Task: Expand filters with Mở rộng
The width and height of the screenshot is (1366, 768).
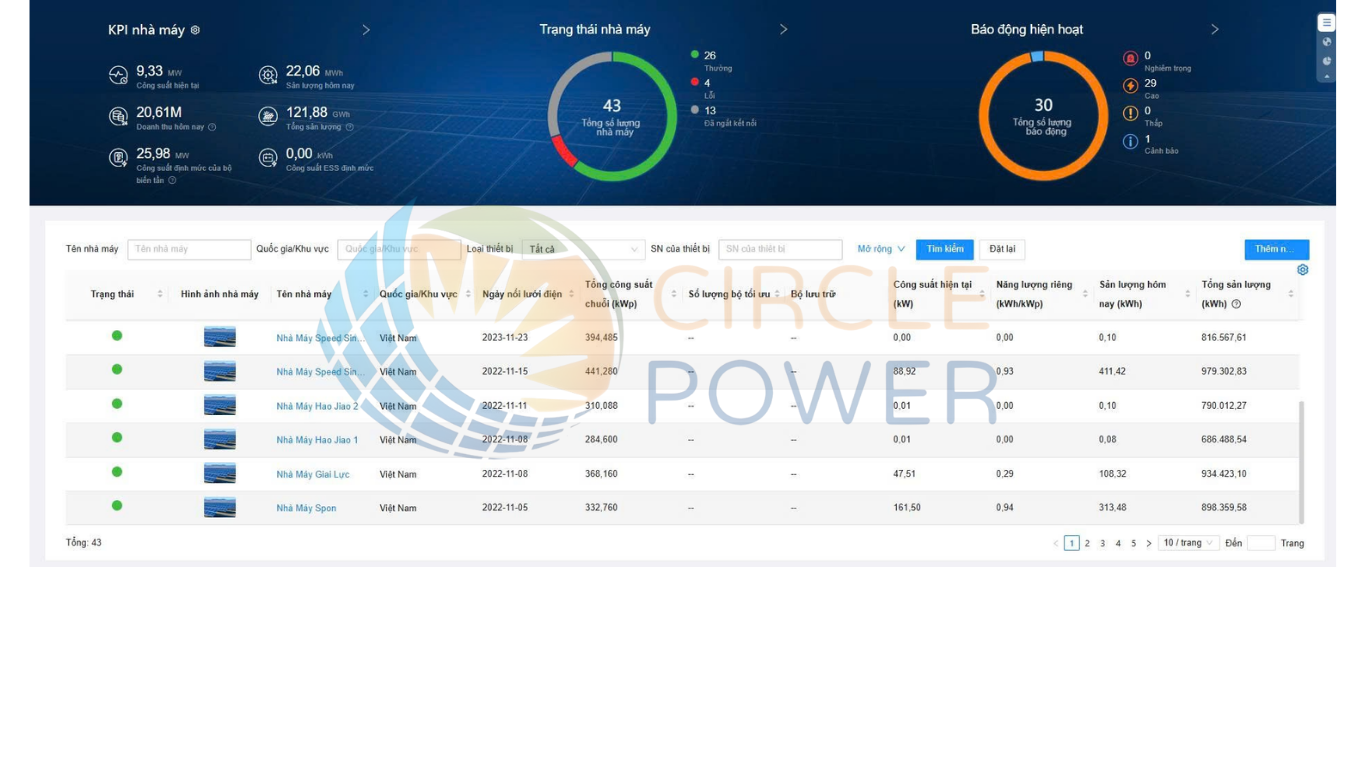Action: coord(881,249)
